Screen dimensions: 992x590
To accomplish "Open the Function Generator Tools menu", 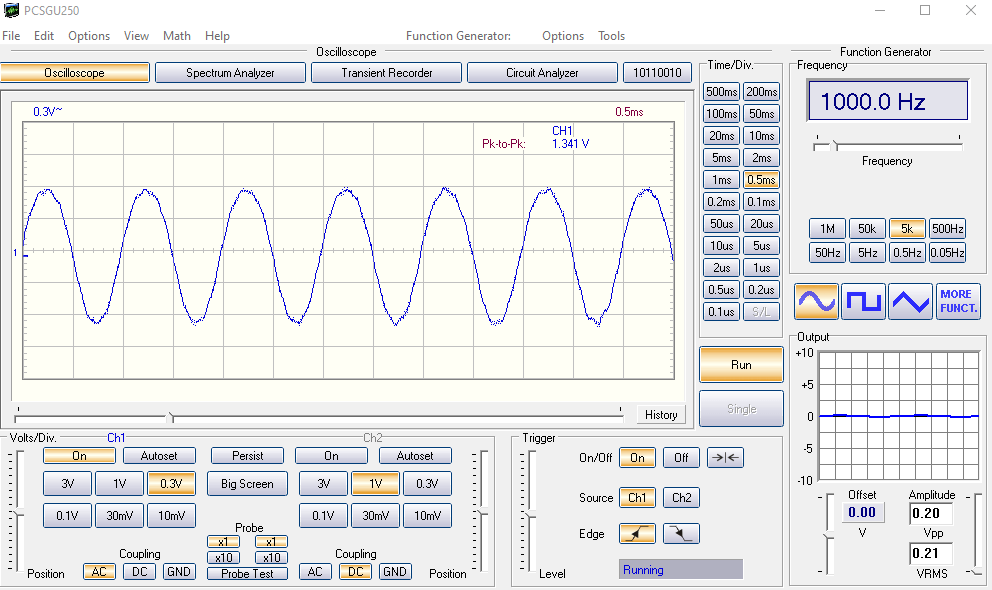I will 611,36.
